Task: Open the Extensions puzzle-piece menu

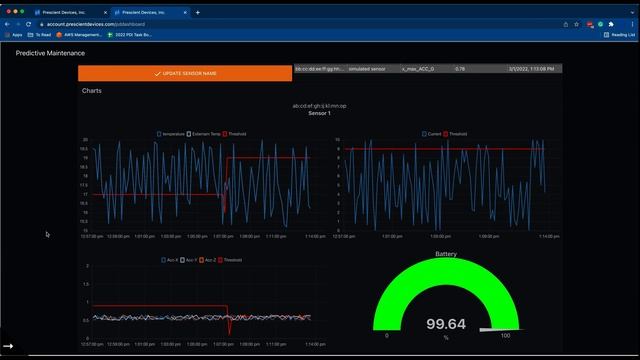Action: (x=611, y=24)
